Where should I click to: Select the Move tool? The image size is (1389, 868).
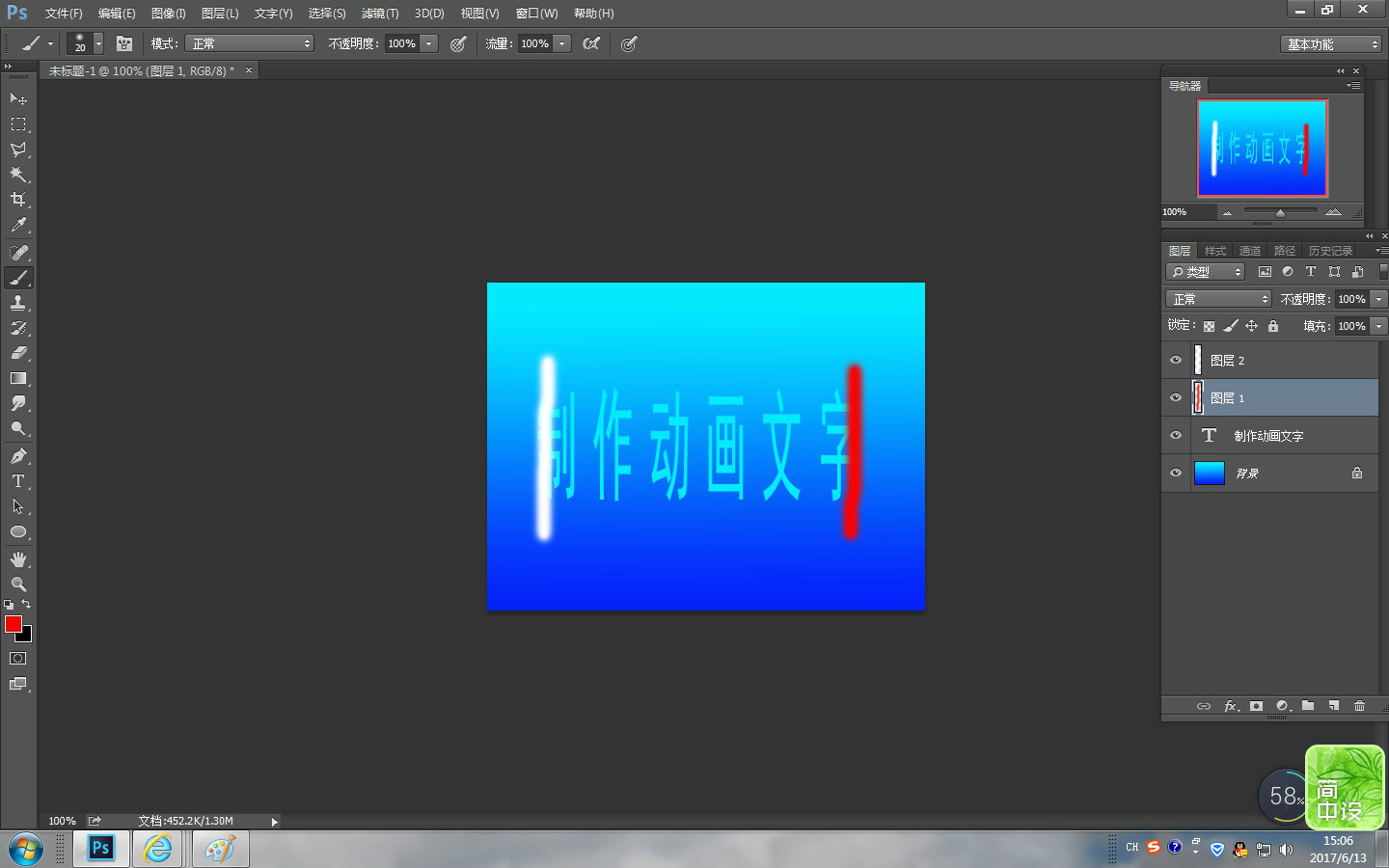pos(18,98)
